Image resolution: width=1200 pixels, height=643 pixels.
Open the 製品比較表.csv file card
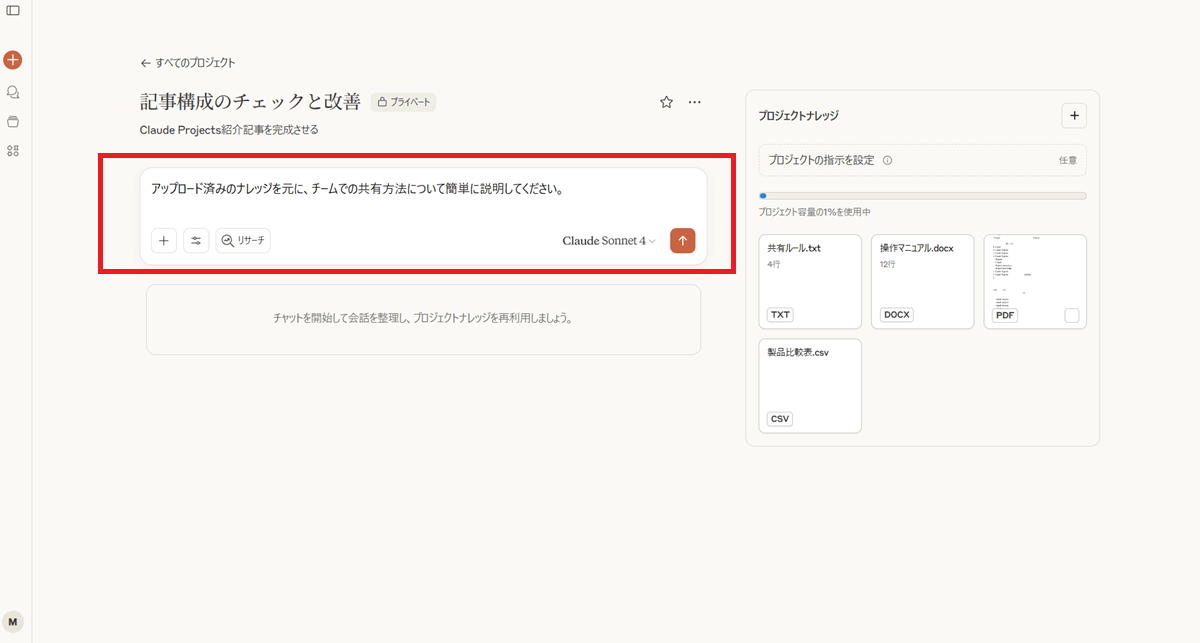[810, 386]
